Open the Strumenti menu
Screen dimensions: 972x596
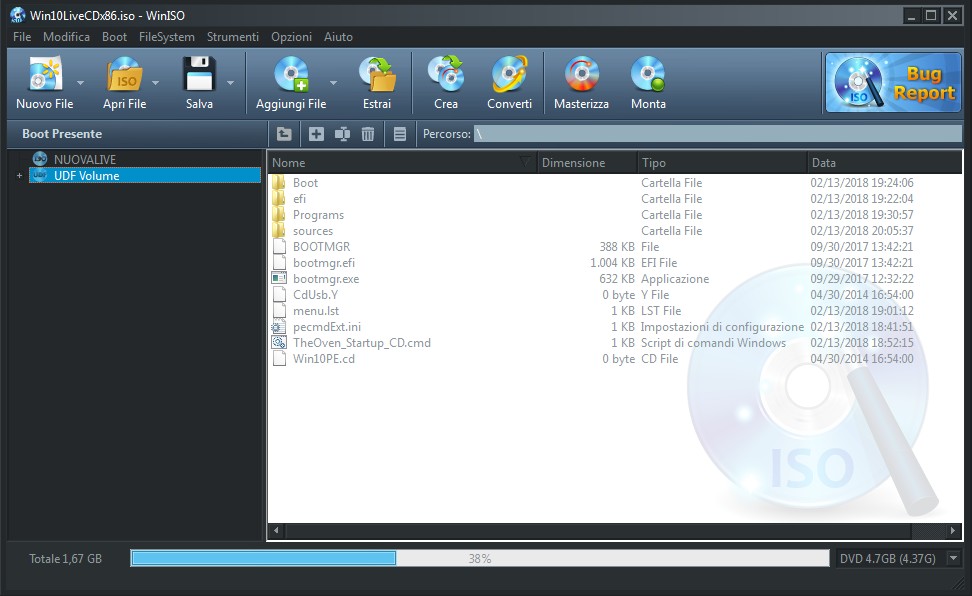point(233,37)
